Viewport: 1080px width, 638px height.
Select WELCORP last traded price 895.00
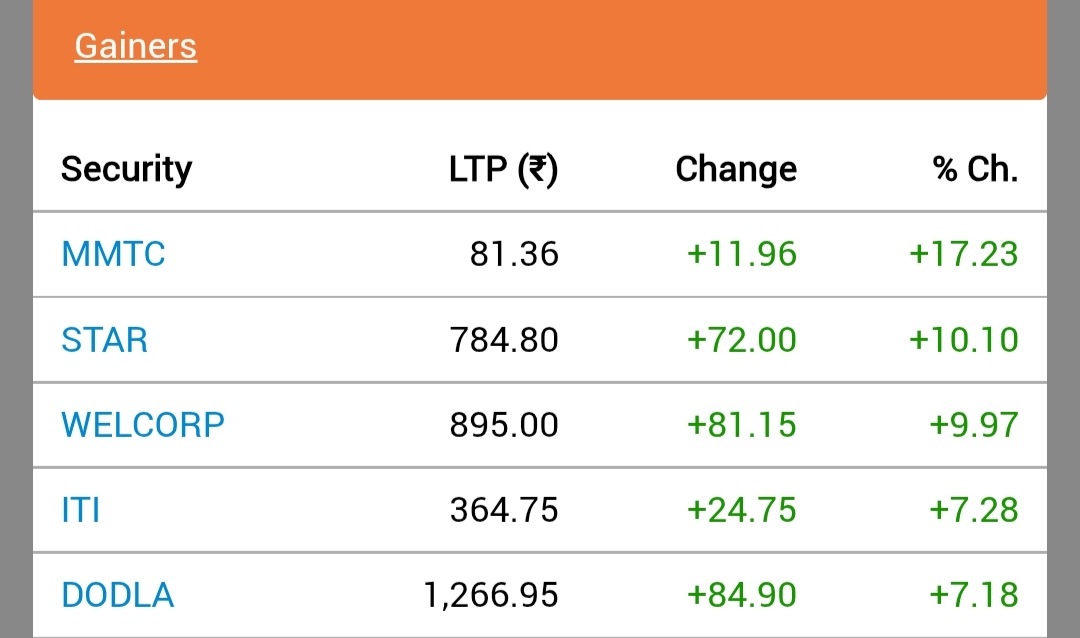point(504,425)
